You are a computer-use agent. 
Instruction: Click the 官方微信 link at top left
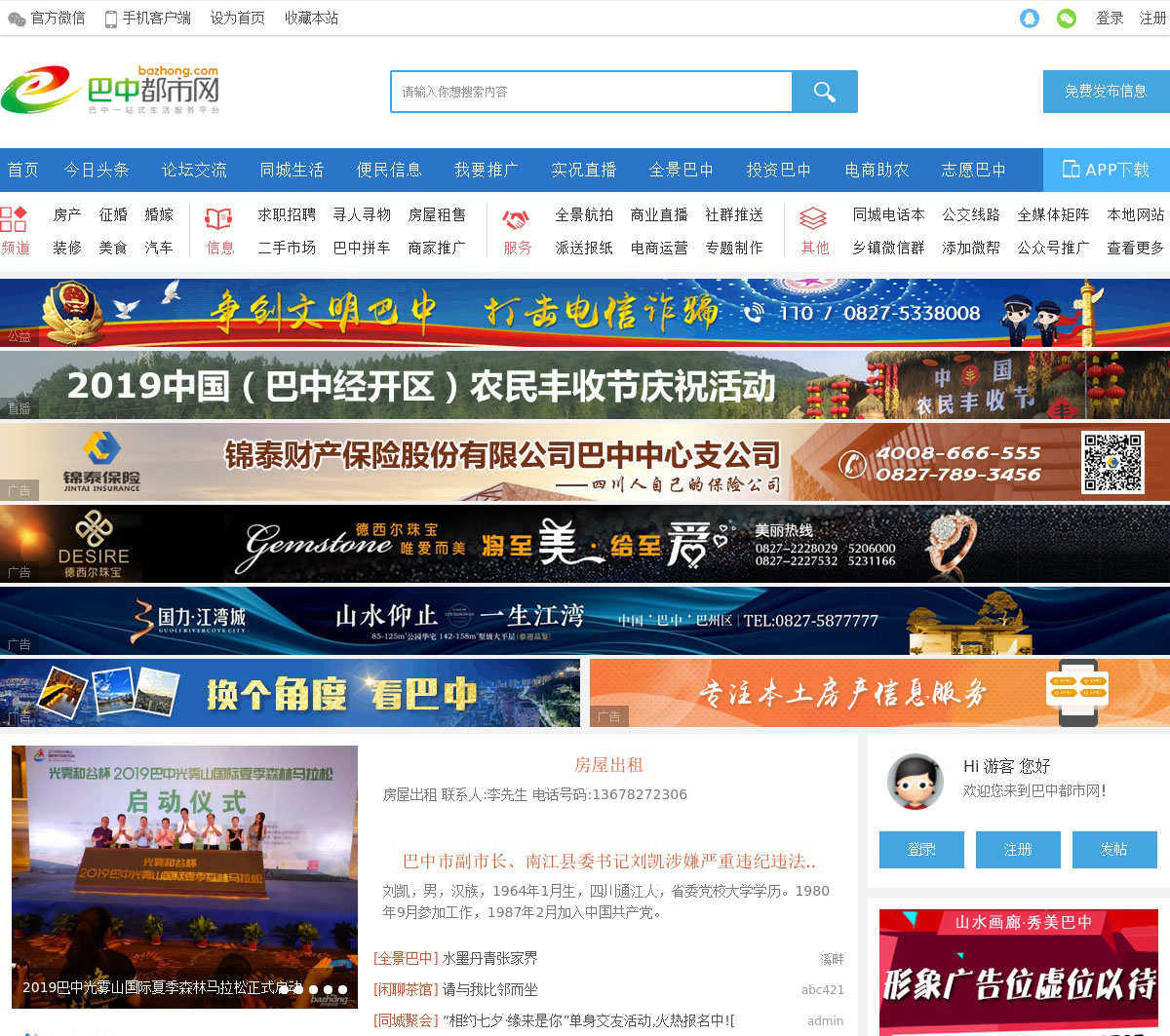47,19
